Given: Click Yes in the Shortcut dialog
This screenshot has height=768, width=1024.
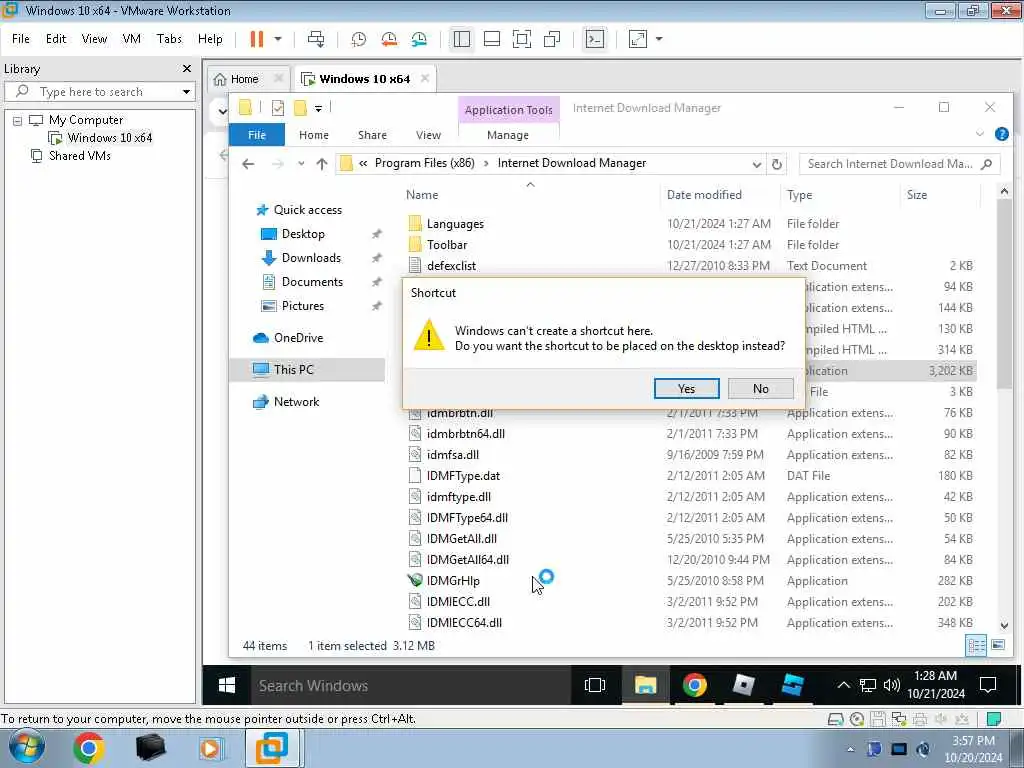Looking at the screenshot, I should coord(686,389).
